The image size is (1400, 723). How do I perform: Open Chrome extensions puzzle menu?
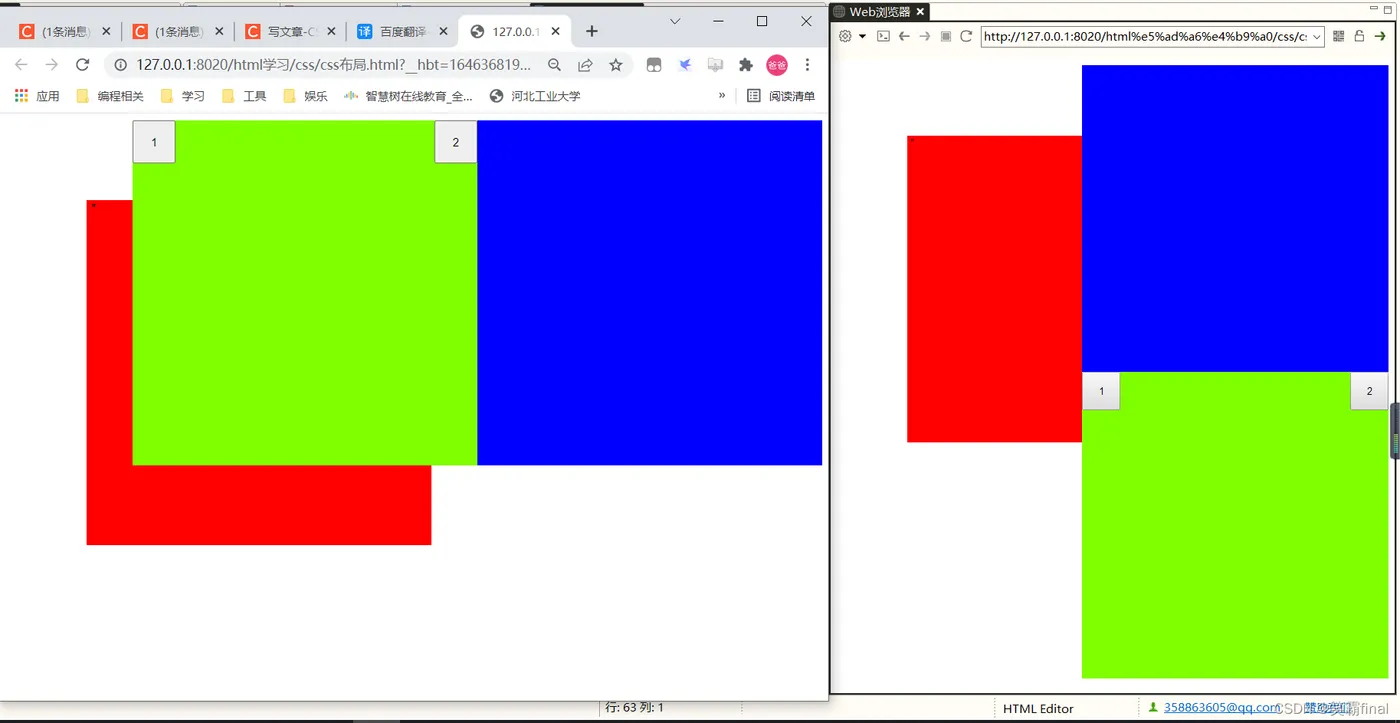click(745, 65)
